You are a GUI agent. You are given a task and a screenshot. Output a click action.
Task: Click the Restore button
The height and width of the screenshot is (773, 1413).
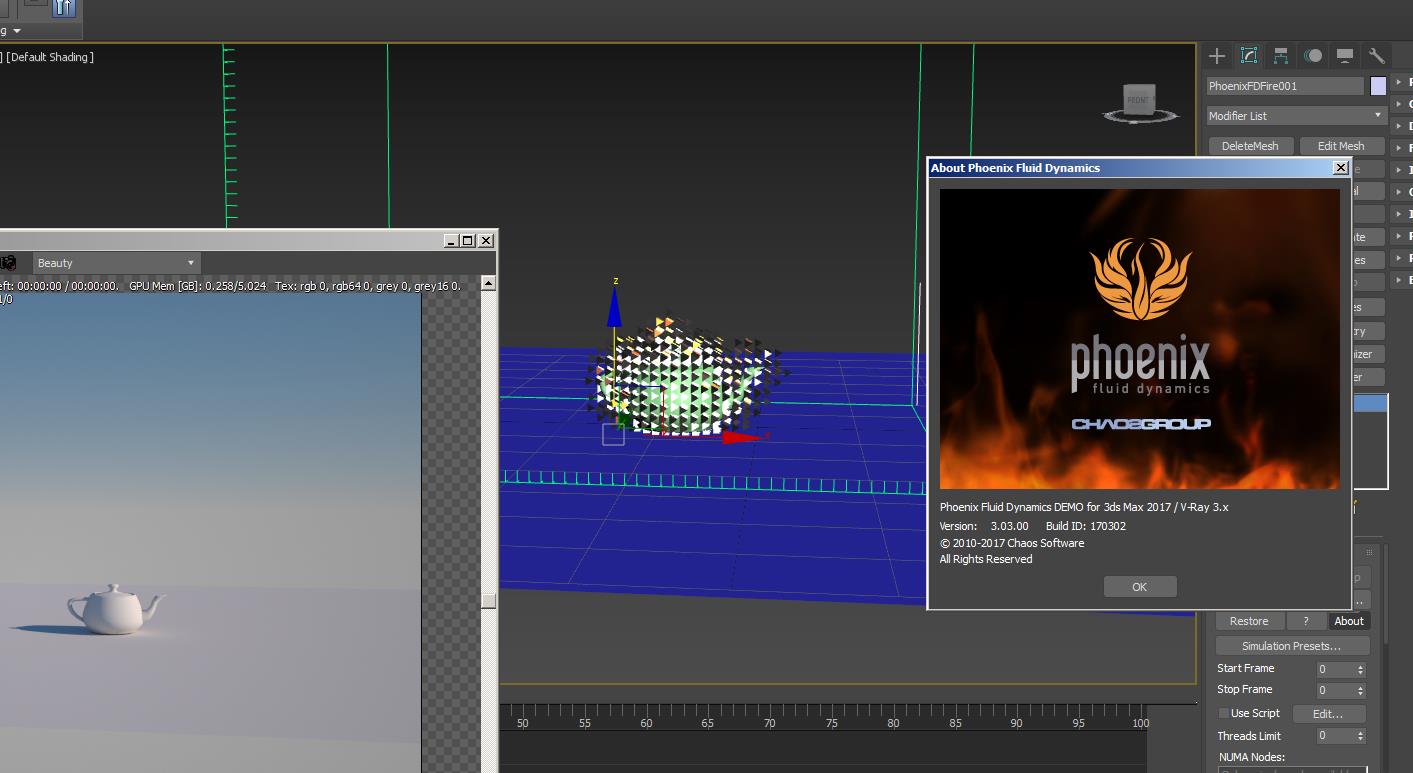point(1249,621)
